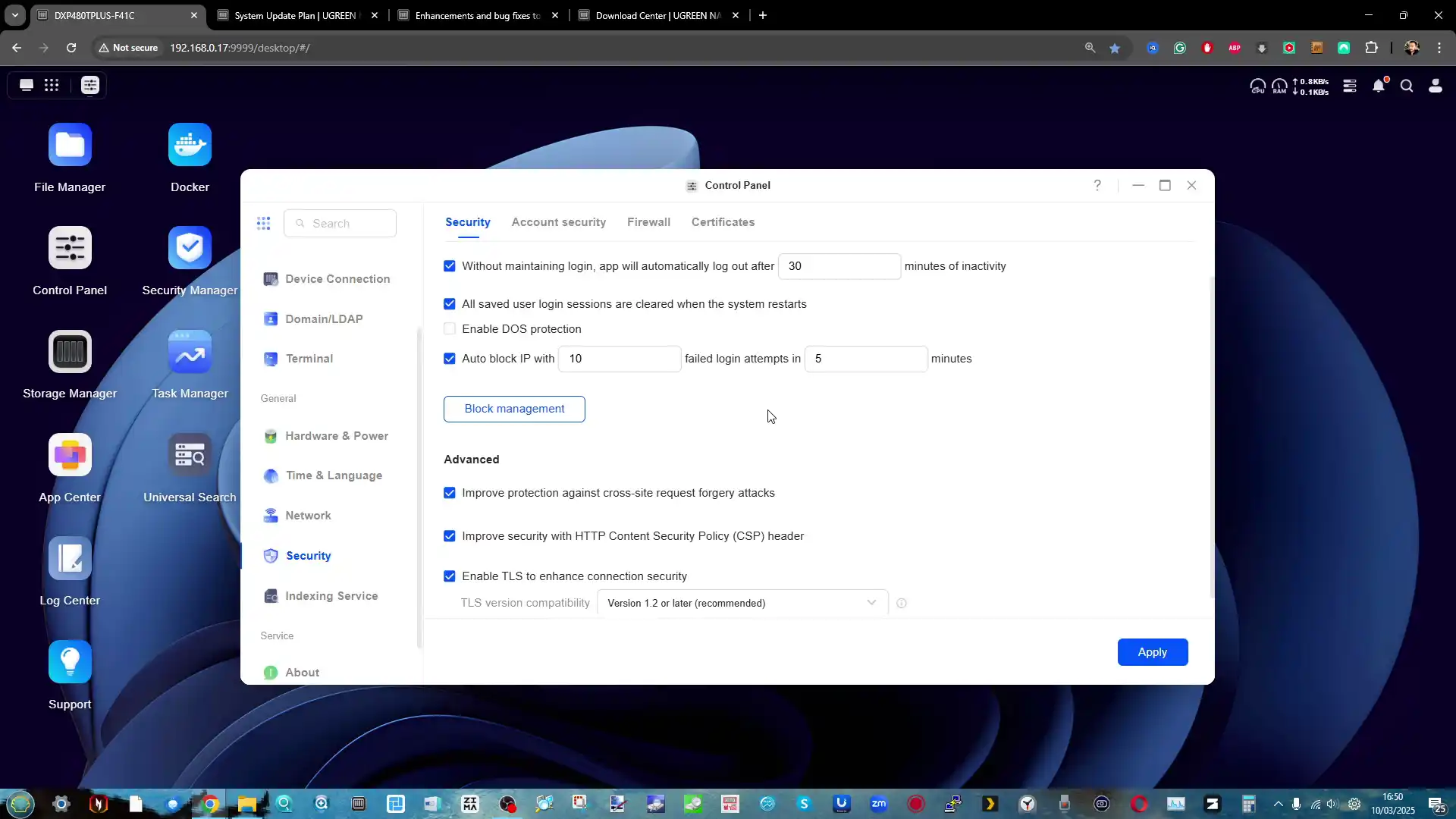Click the auto logout minutes field
Screen dimensions: 1456x819
tap(839, 266)
